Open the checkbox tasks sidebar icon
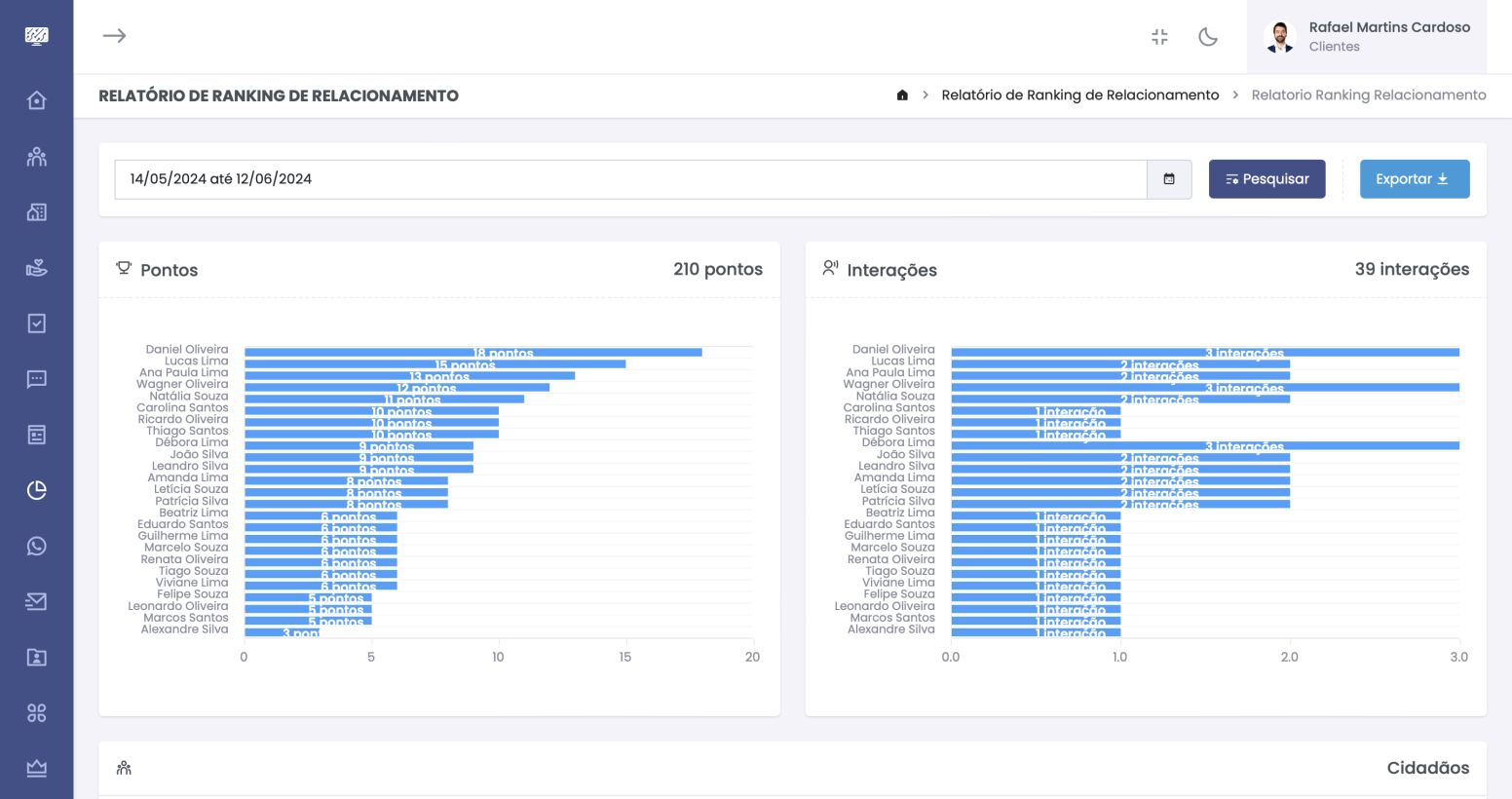 pos(36,323)
